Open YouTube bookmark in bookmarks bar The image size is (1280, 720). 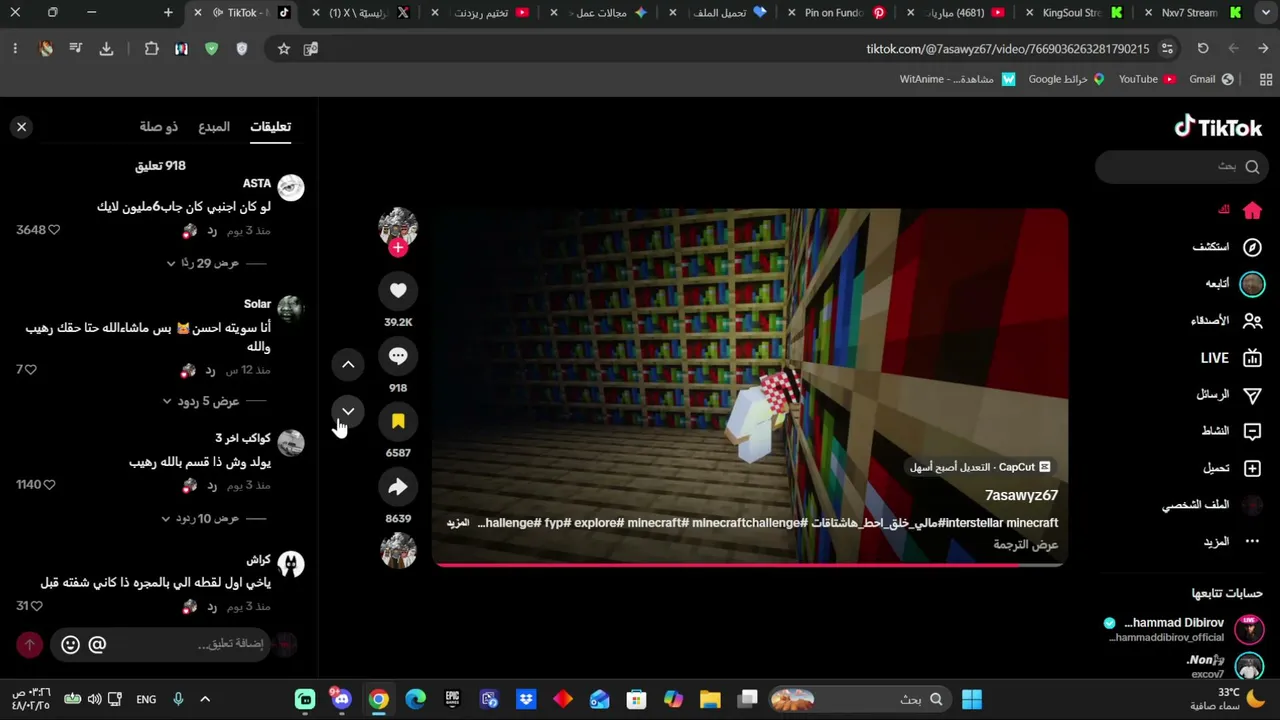click(x=1147, y=79)
